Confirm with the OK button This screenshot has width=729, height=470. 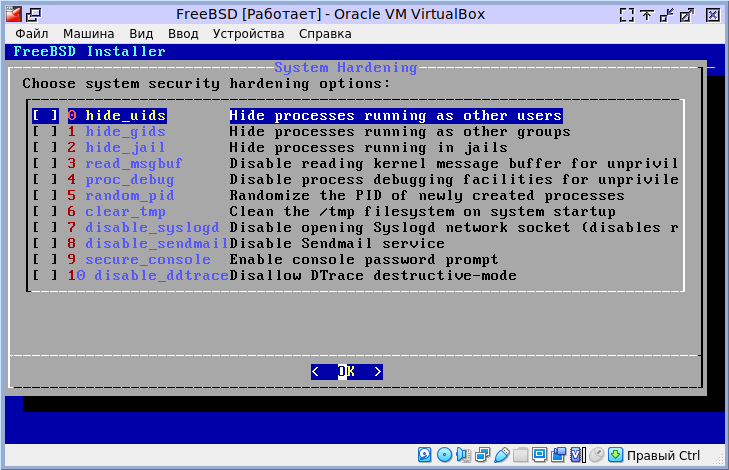(x=347, y=371)
